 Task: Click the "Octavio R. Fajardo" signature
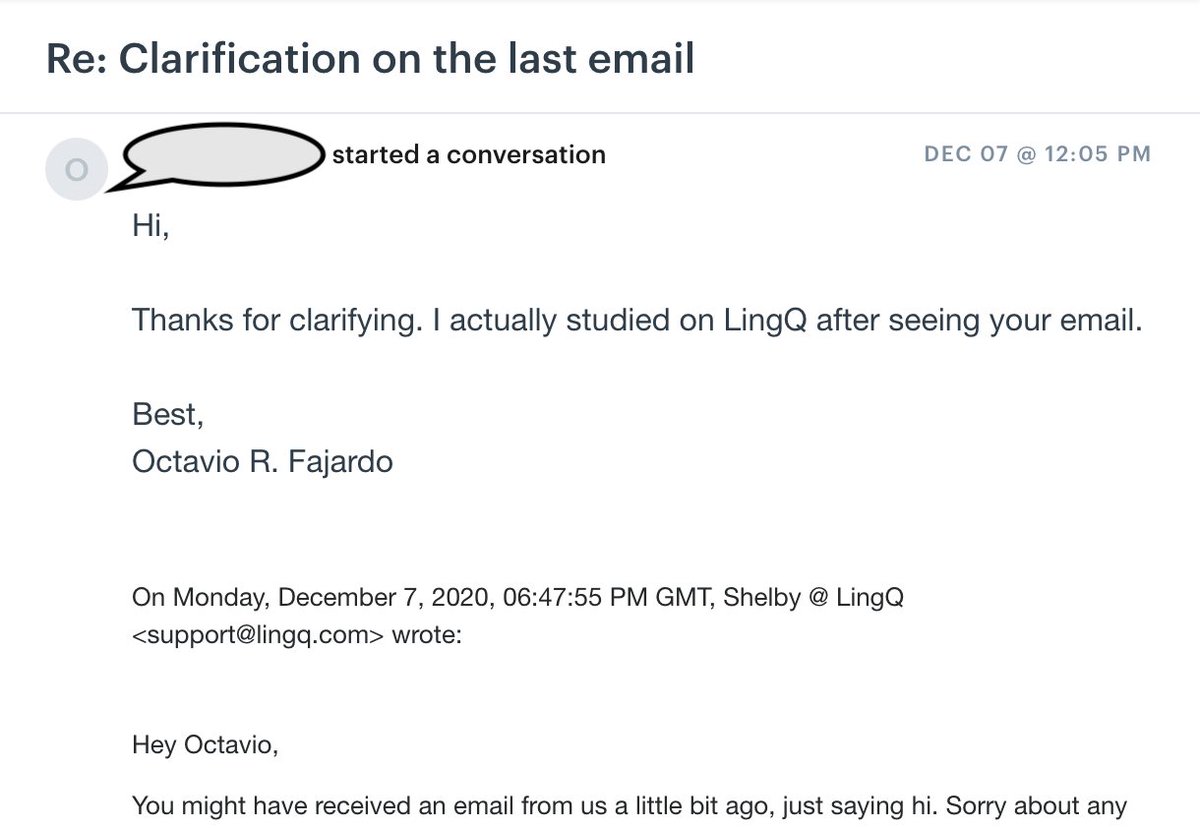pyautogui.click(x=262, y=462)
